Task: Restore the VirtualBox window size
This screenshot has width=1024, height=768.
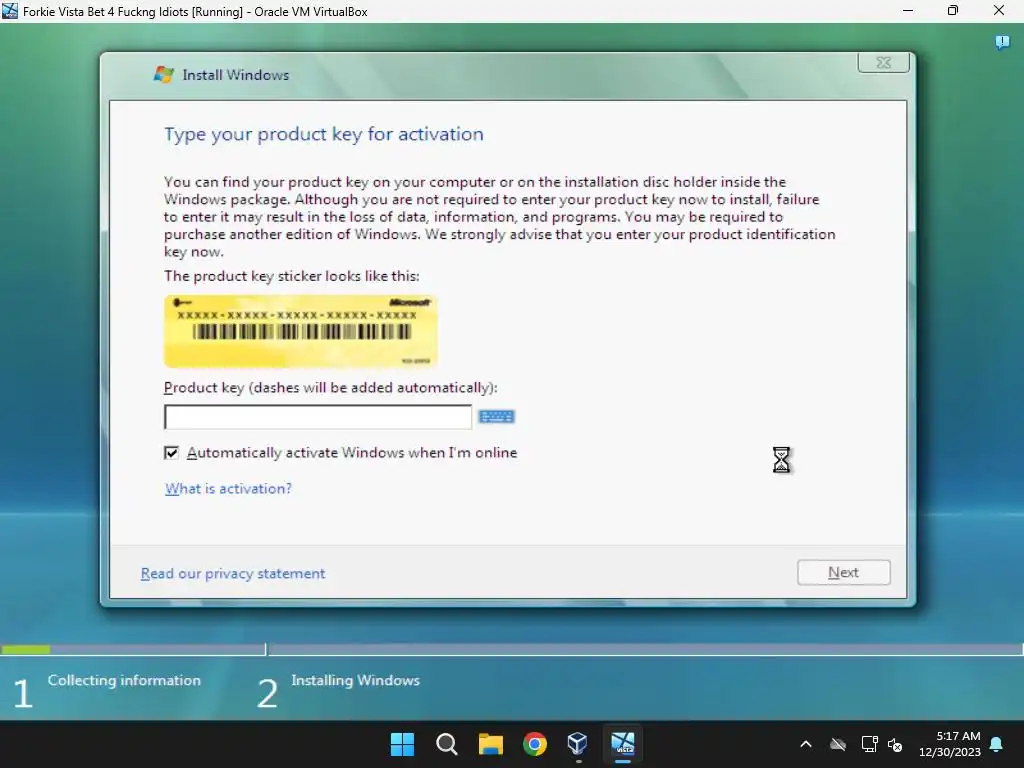Action: click(x=953, y=10)
